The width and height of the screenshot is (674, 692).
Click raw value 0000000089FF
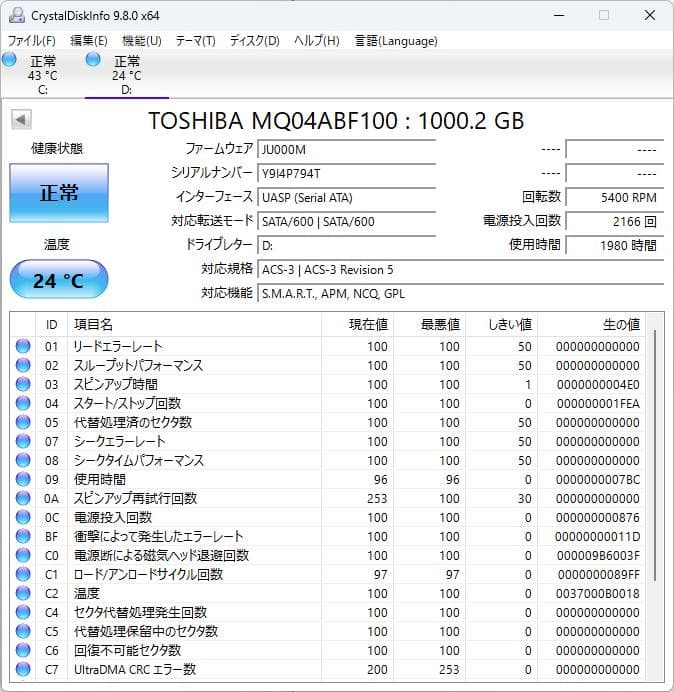[x=599, y=574]
